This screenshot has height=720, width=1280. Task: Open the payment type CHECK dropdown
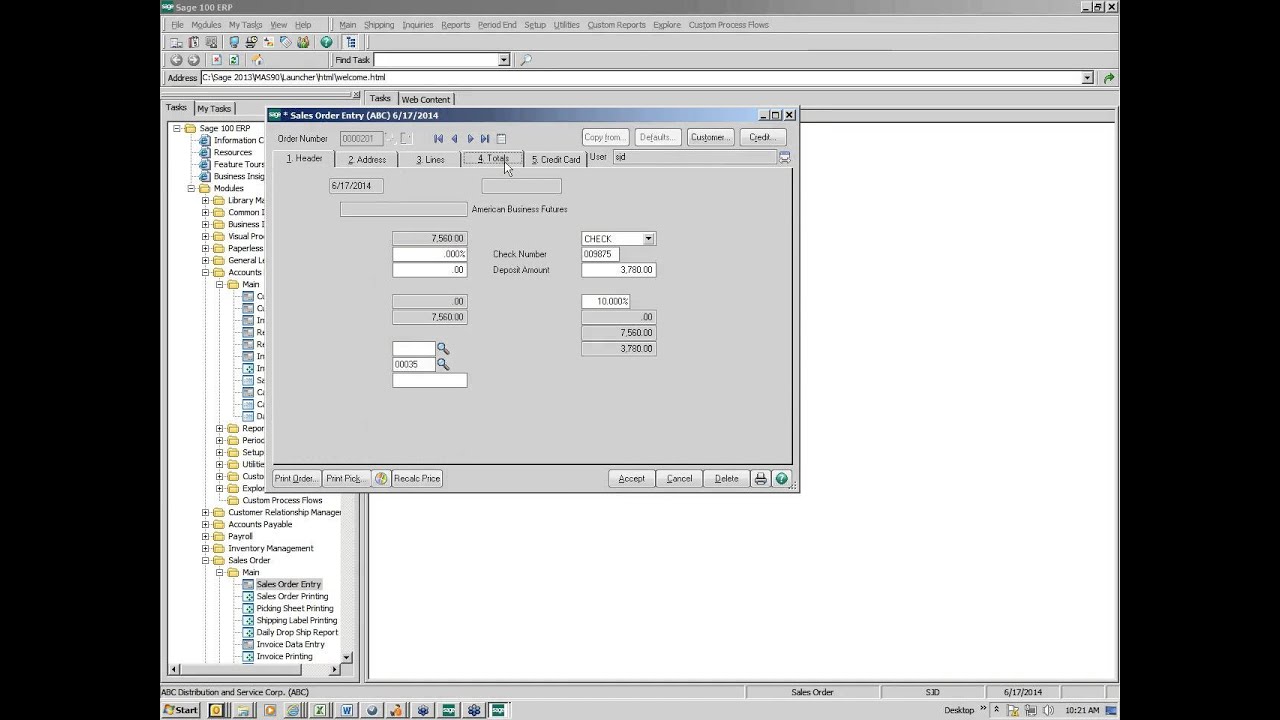tap(649, 239)
